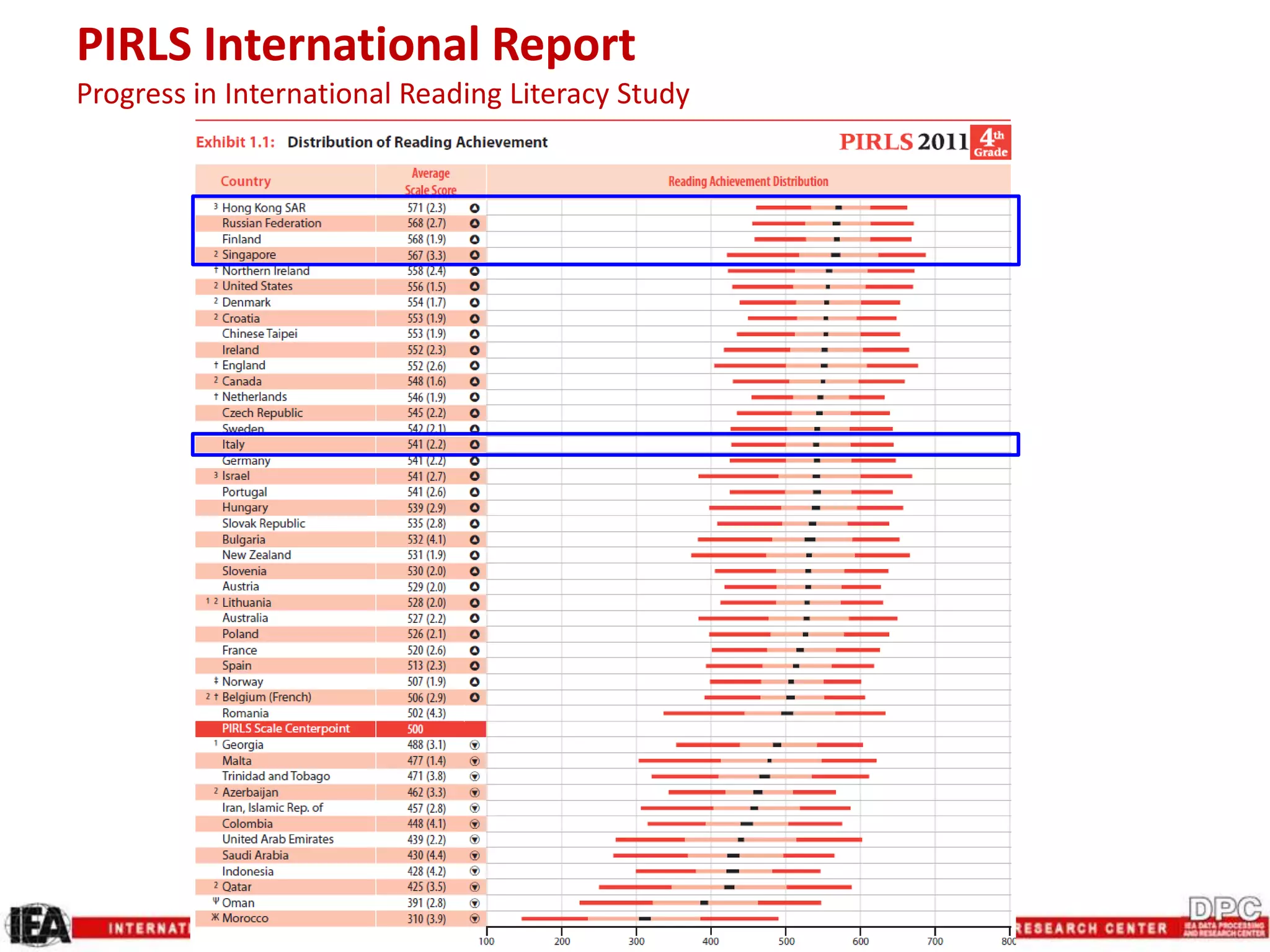The image size is (1270, 952).
Task: Click the up-arrow icon in the Norway row
Action: pyautogui.click(x=474, y=682)
